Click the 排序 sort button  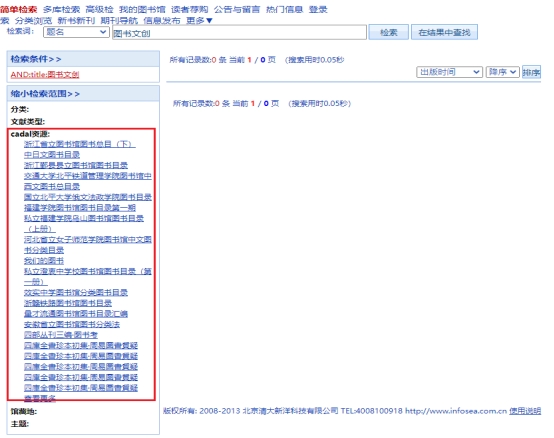click(531, 72)
